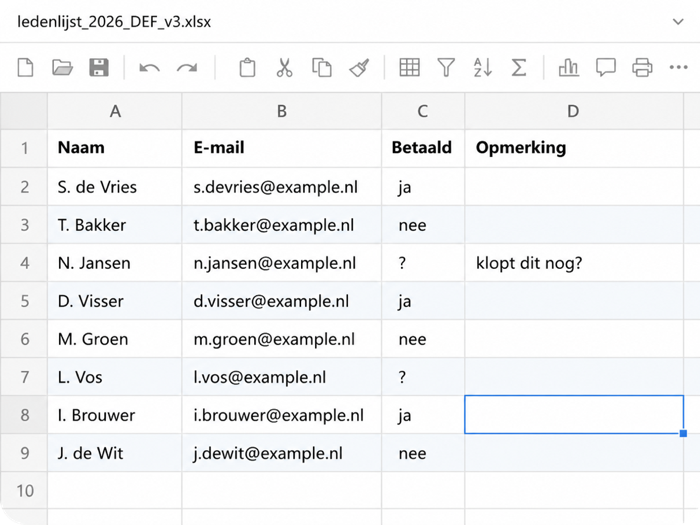Paste from clipboard icon

click(247, 68)
